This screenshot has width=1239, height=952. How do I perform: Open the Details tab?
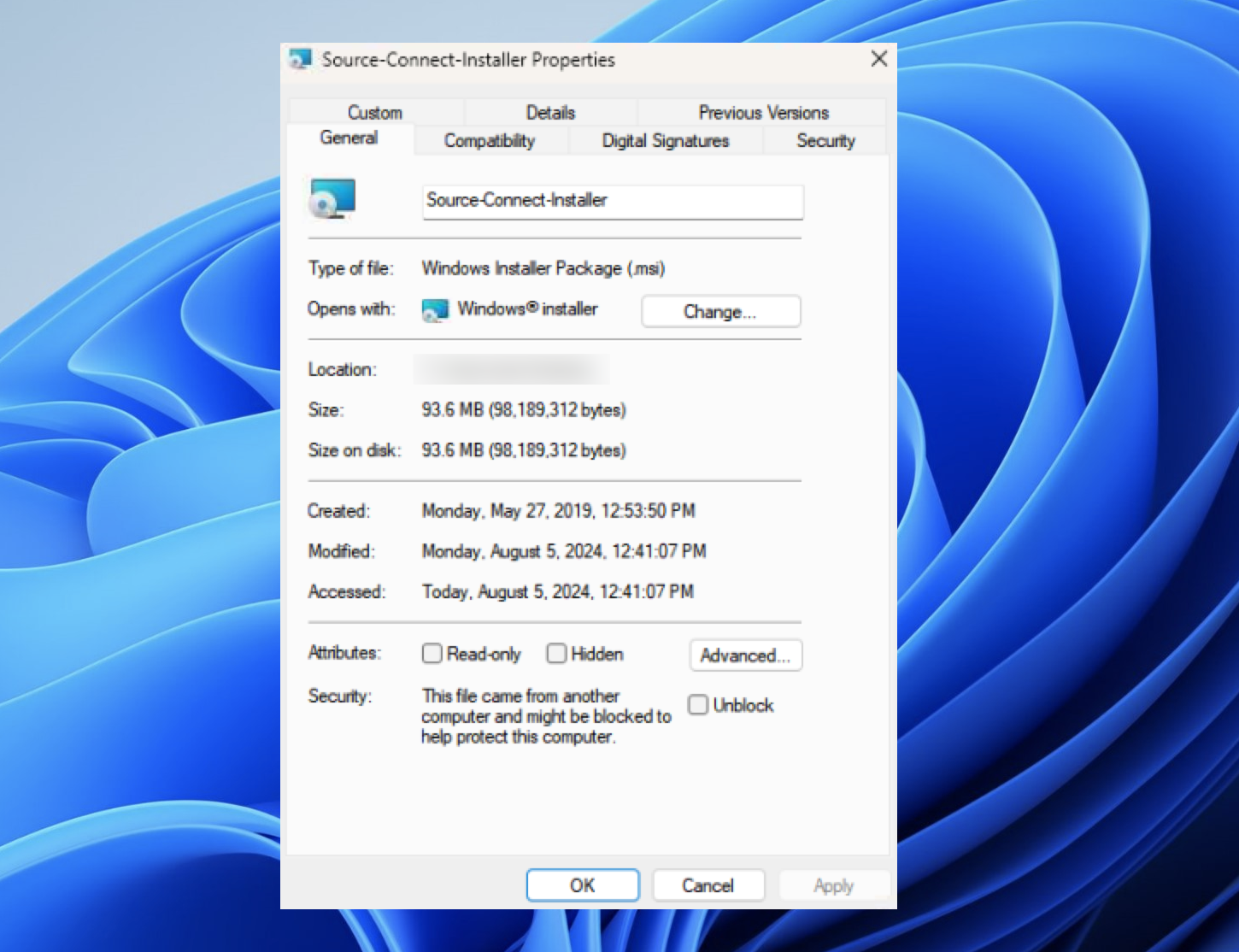(x=550, y=113)
